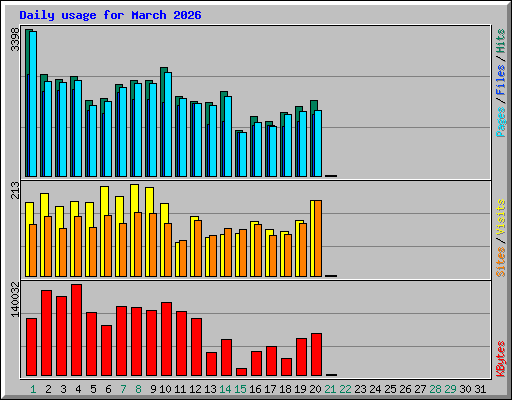Viewport: 512px width, 400px height.
Task: Click green day label 29 on the x-axis
Action: pos(450,389)
